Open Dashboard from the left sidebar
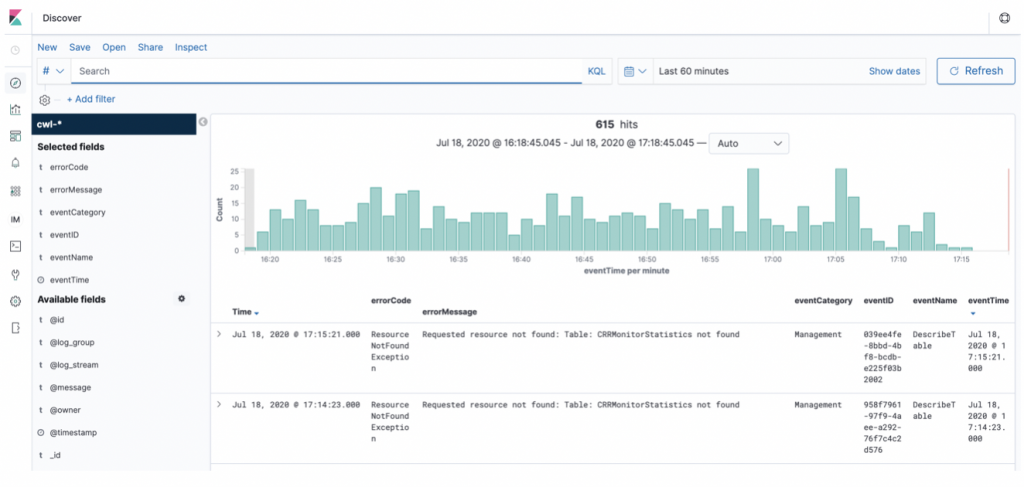The width and height of the screenshot is (1024, 487). click(x=15, y=136)
